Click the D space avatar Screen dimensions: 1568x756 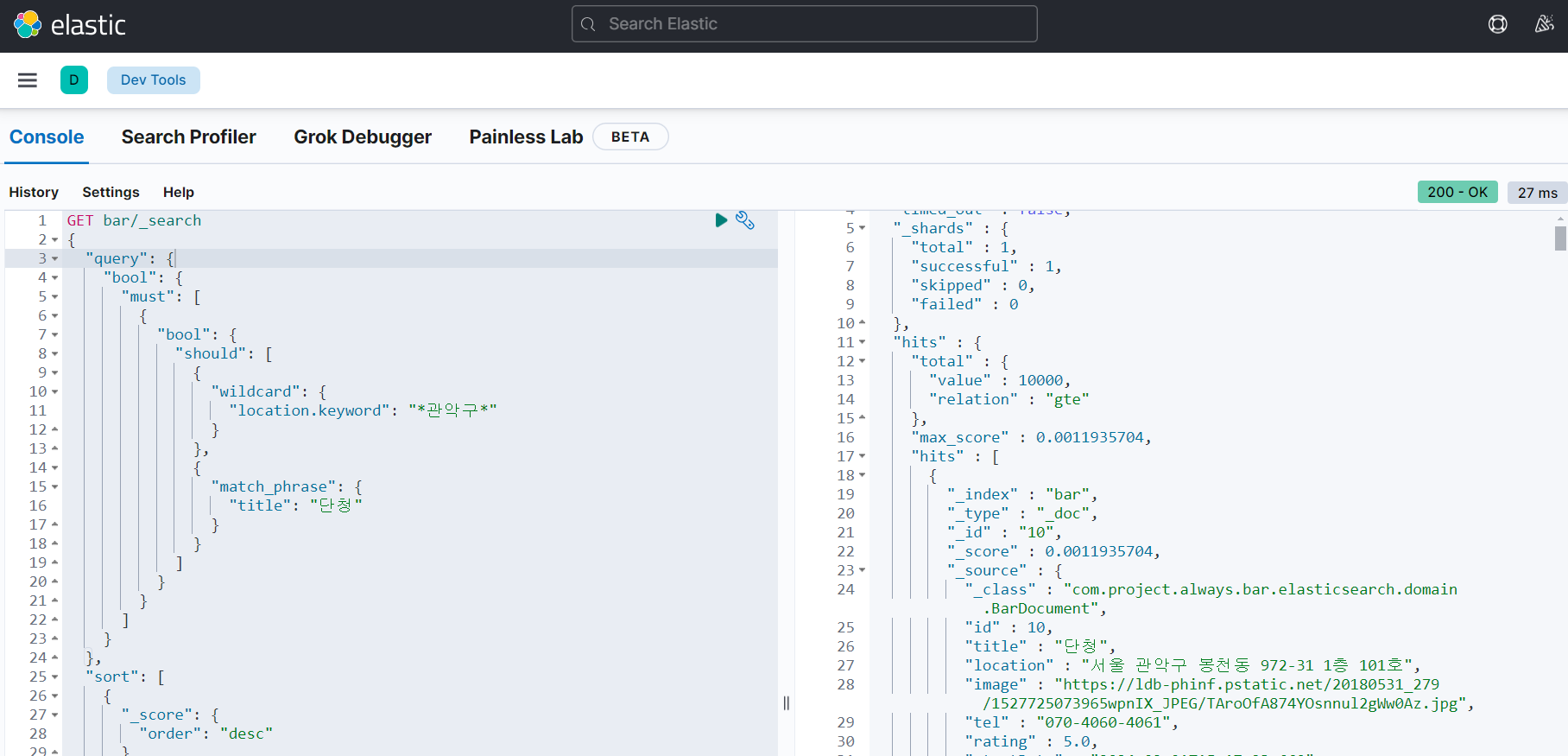74,80
